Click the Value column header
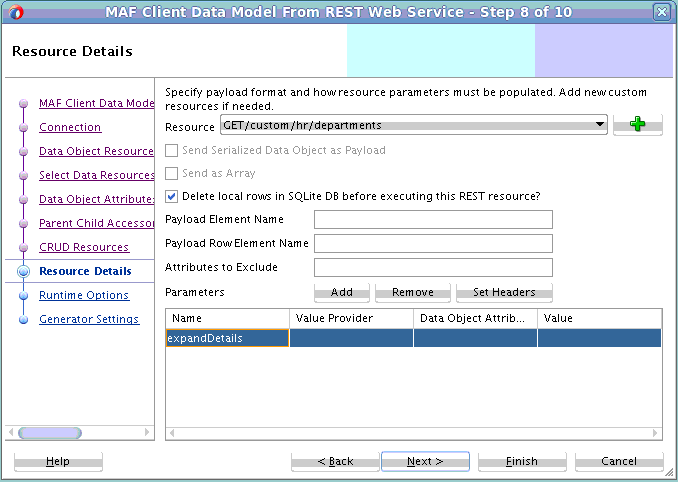Screen dimensions: 678x482 click(x=599, y=319)
